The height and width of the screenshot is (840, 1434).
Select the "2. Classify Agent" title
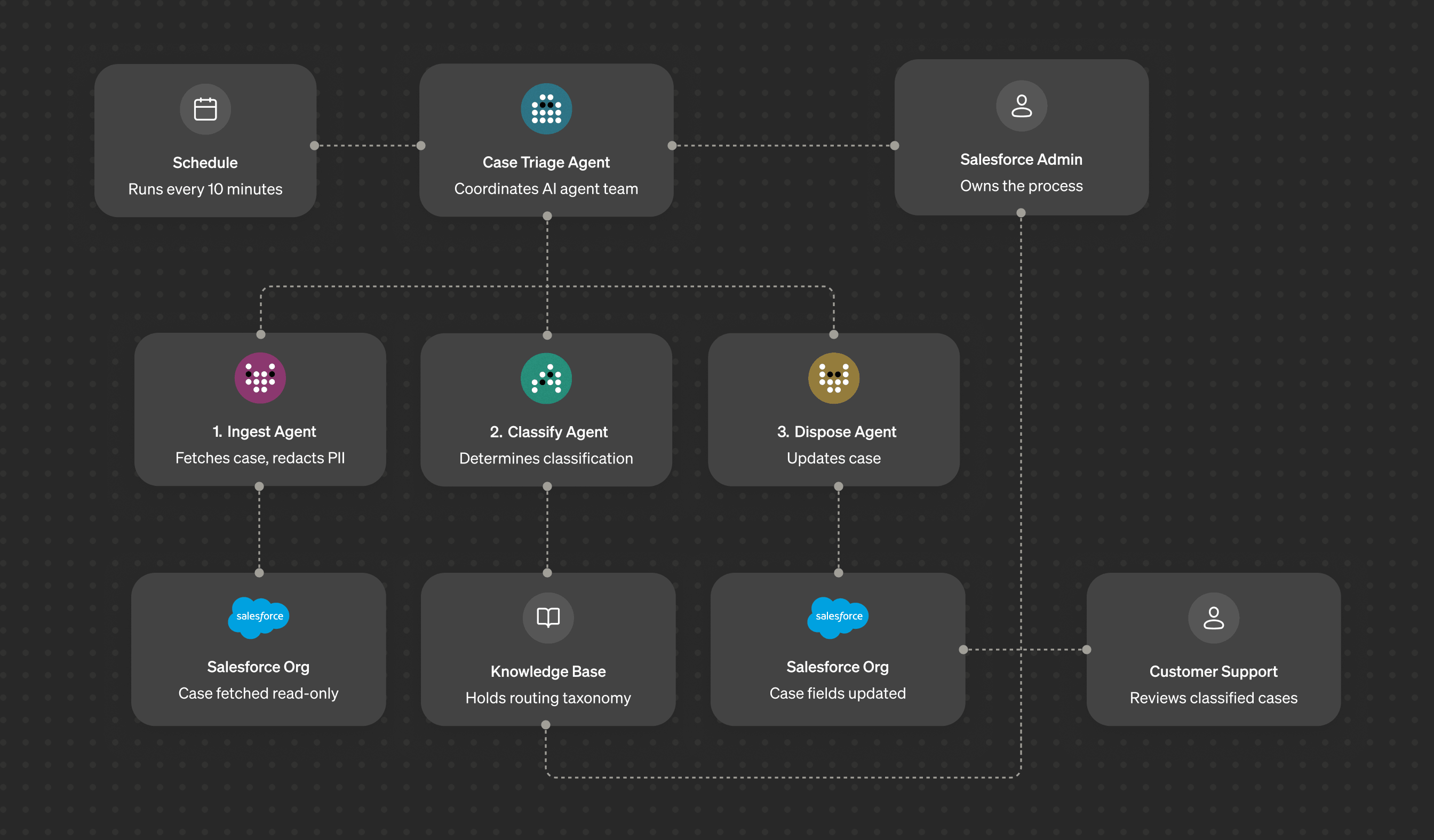(548, 432)
